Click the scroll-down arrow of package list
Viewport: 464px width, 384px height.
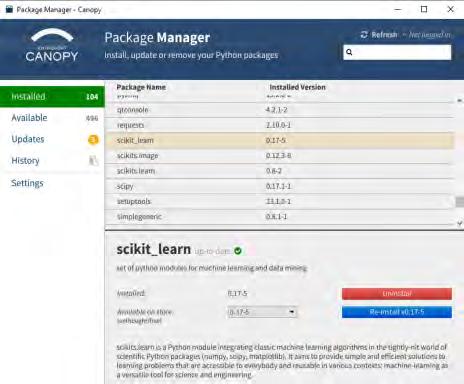[460, 223]
